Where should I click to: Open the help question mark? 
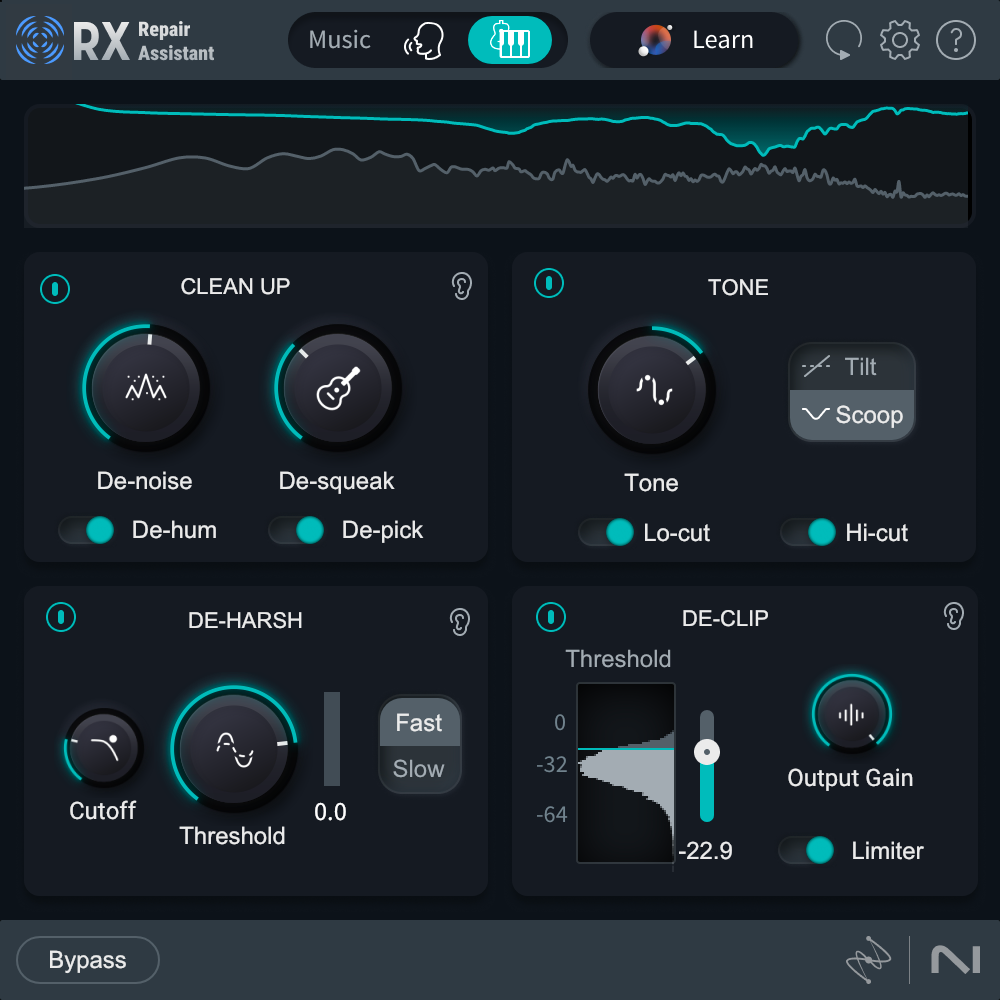coord(955,40)
